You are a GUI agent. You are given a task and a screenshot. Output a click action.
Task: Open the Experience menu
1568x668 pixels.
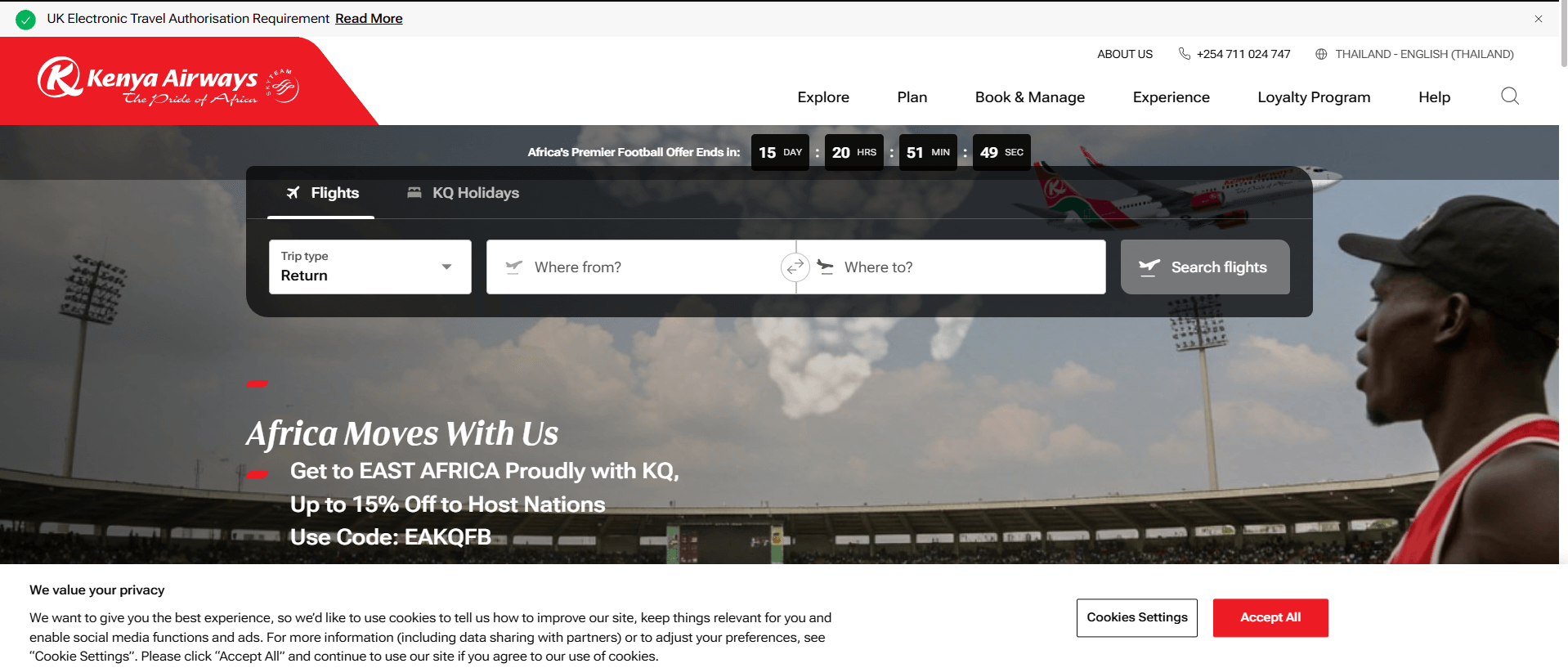(1171, 97)
